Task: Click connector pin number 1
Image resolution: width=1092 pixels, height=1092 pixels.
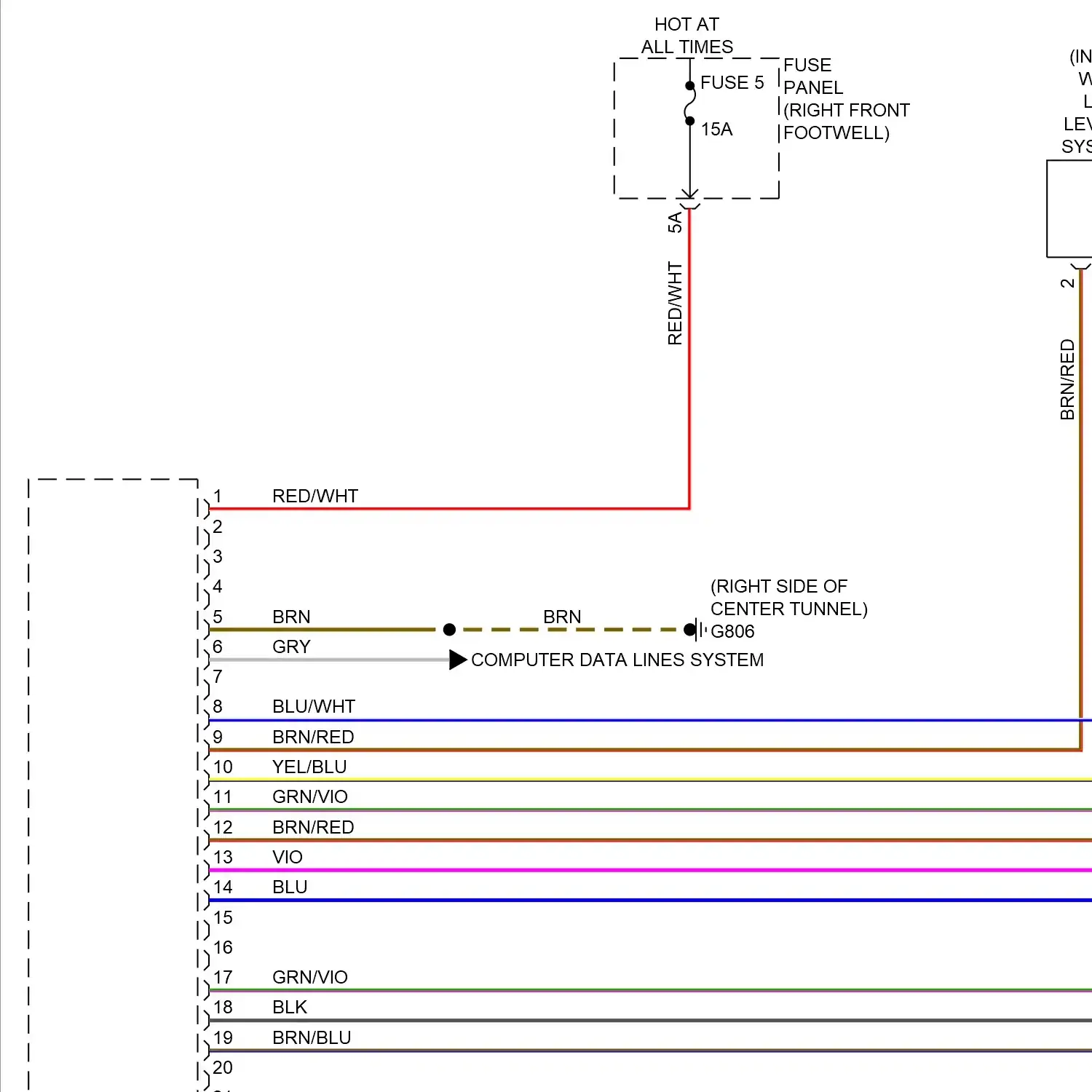Action: tap(217, 496)
